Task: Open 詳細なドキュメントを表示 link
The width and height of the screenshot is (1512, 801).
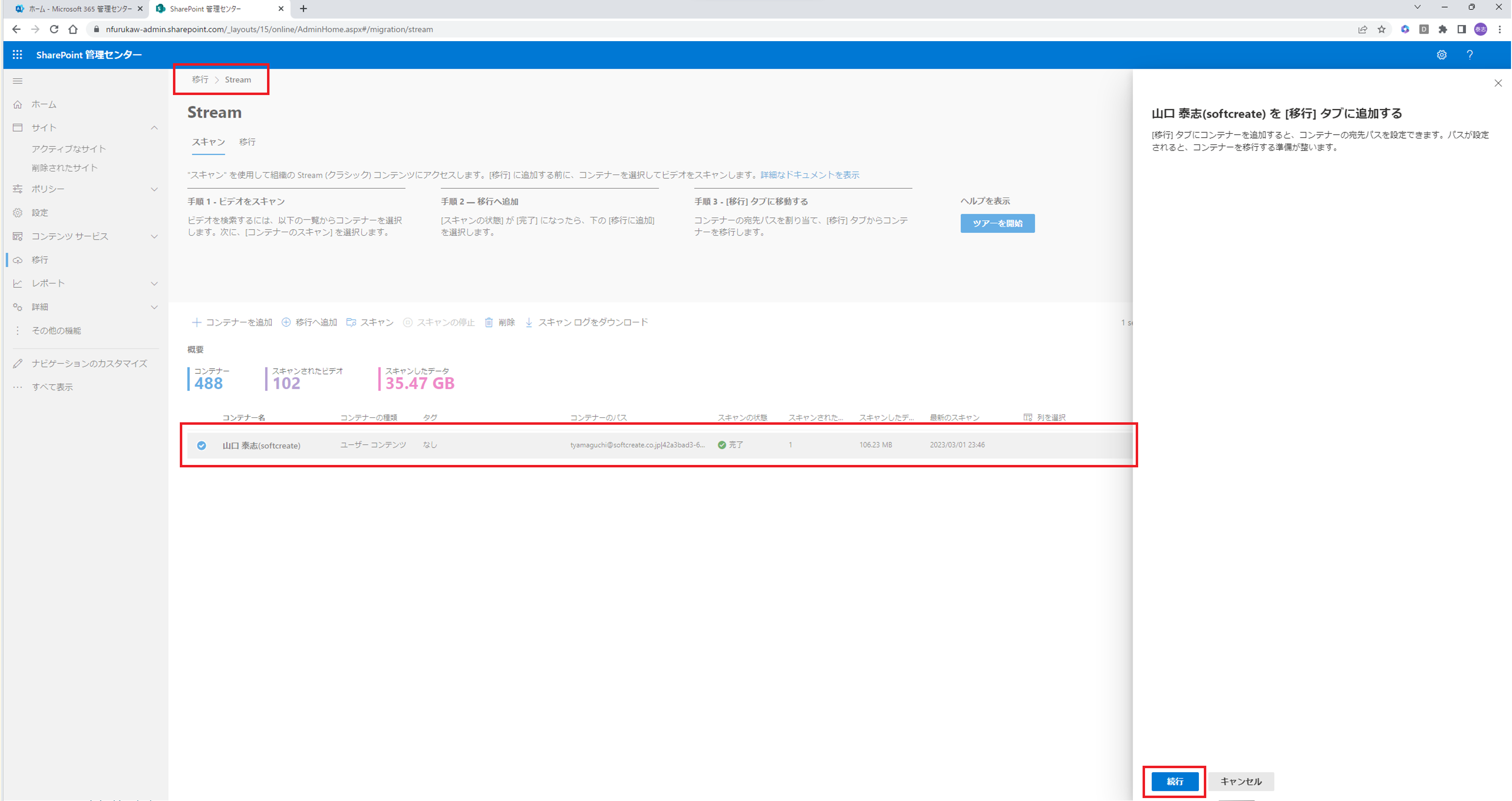Action: pyautogui.click(x=809, y=175)
